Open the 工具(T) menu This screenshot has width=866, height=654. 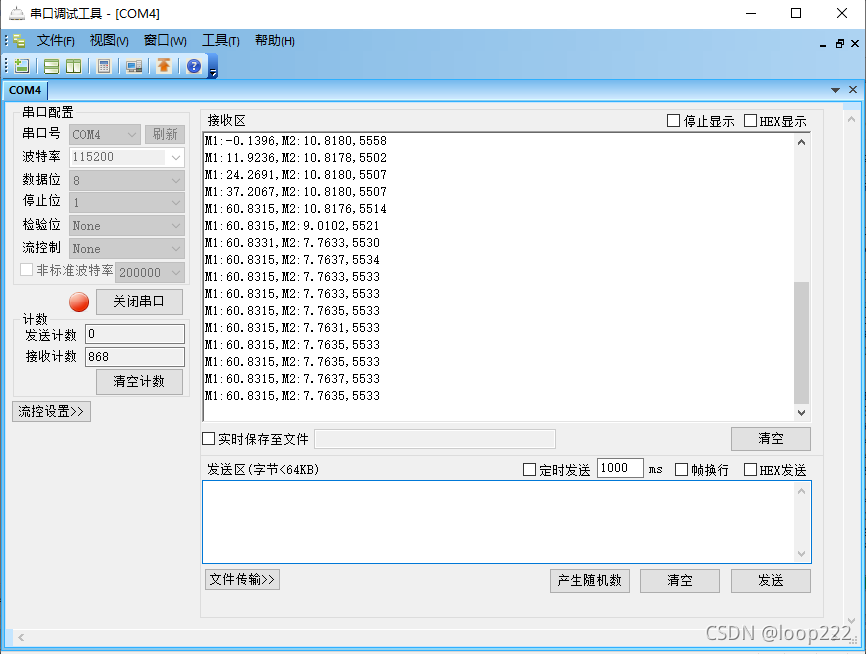pyautogui.click(x=221, y=41)
